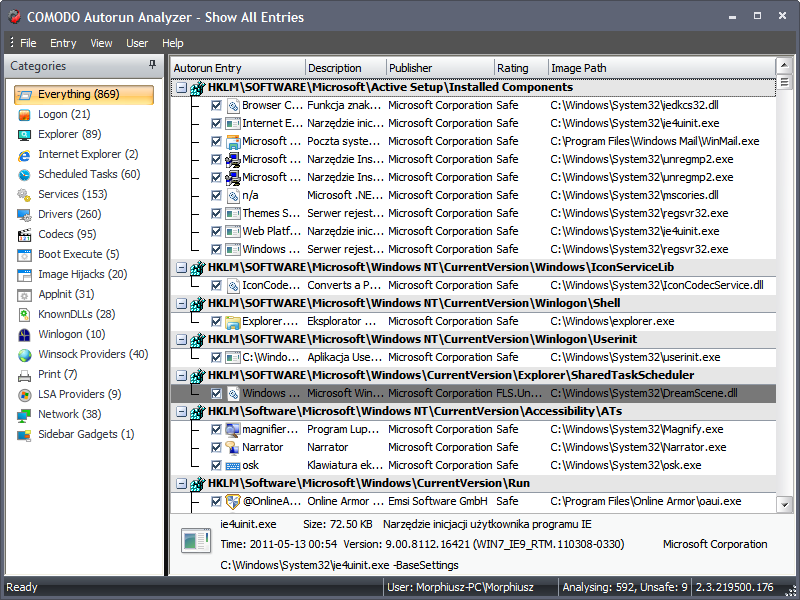This screenshot has width=800, height=600.
Task: Collapse the Winlogon\Shell registry group
Action: point(181,304)
